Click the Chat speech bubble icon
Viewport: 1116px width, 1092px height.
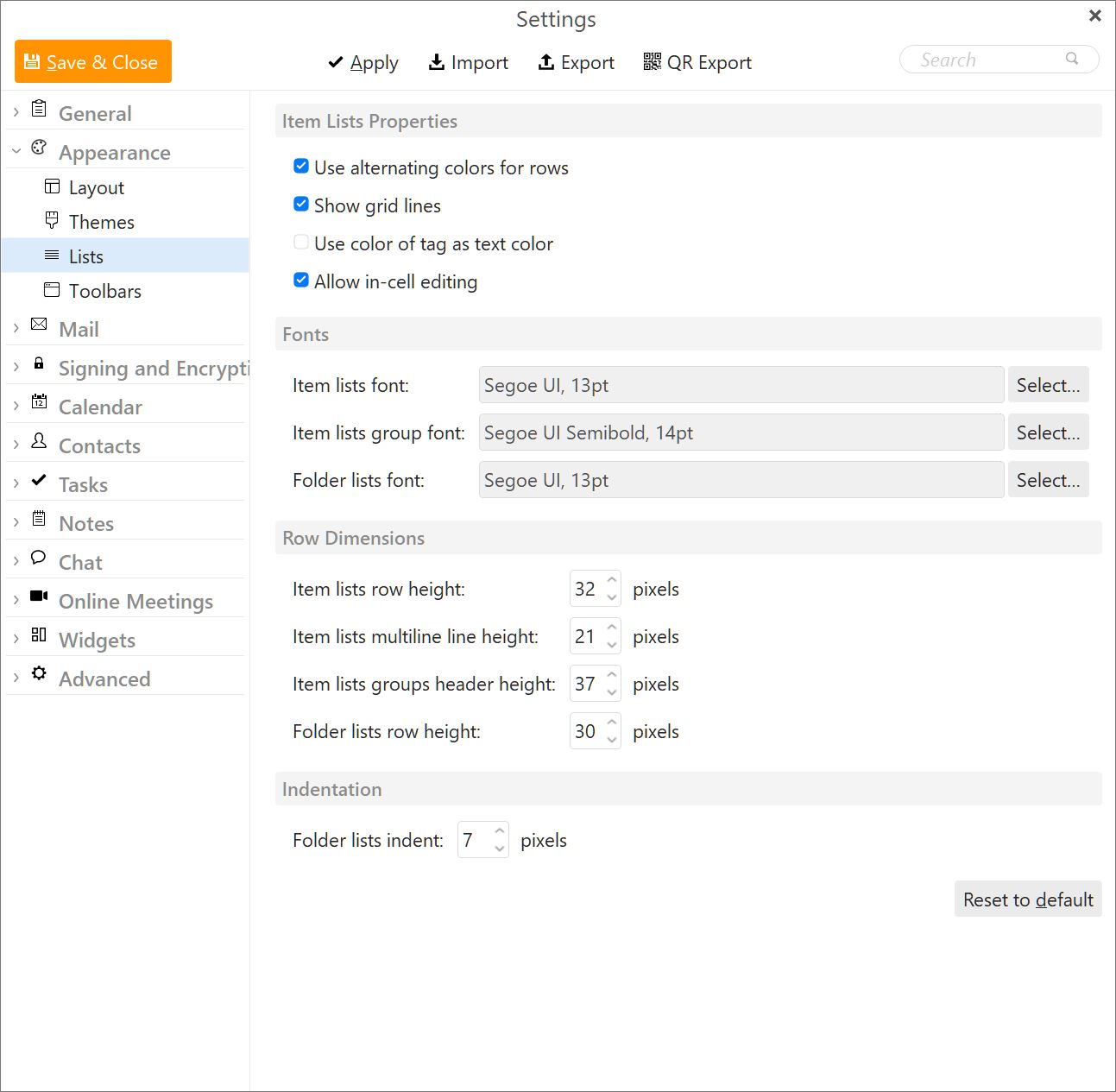pyautogui.click(x=39, y=558)
